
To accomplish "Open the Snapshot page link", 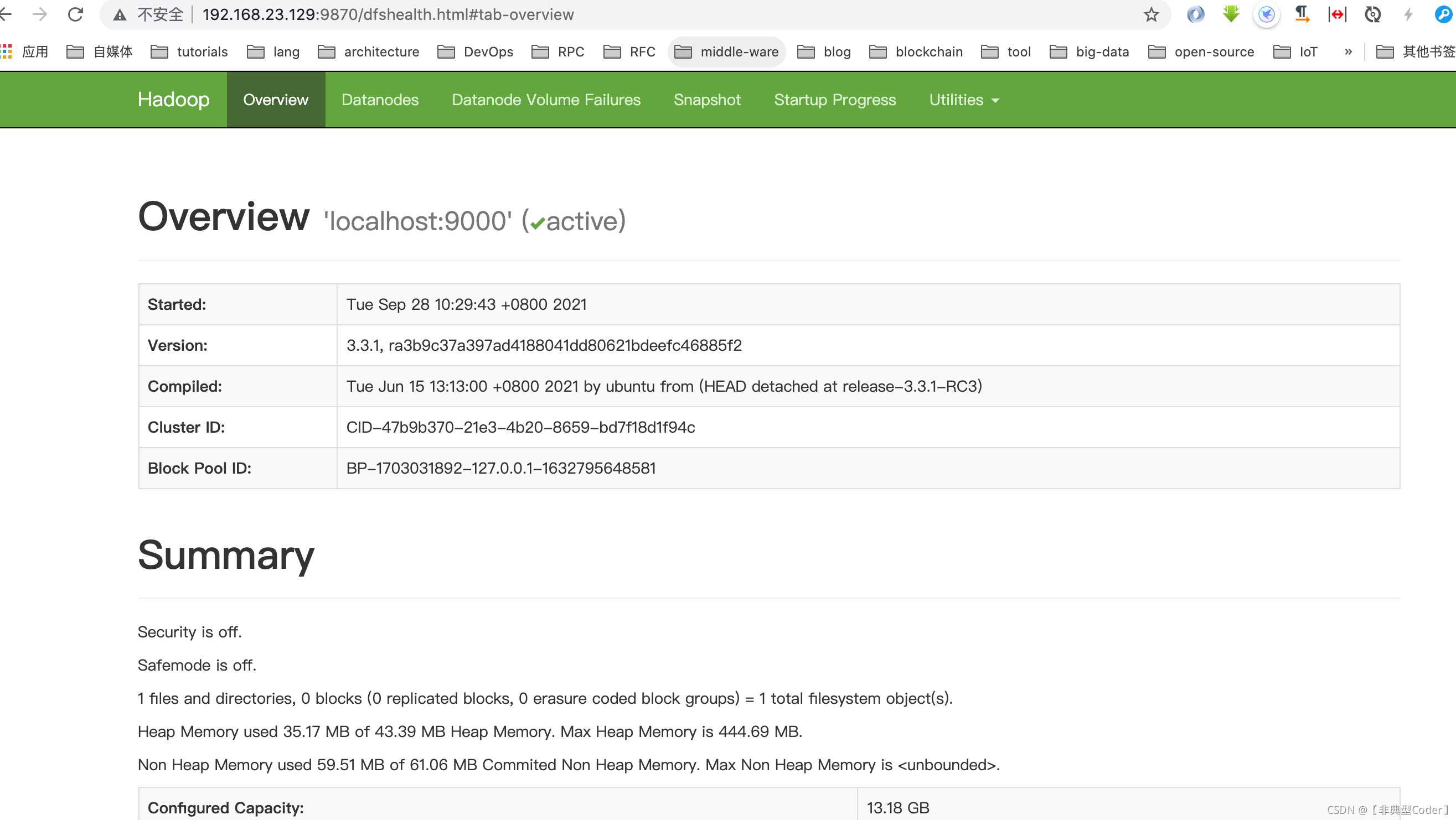I will pyautogui.click(x=706, y=100).
